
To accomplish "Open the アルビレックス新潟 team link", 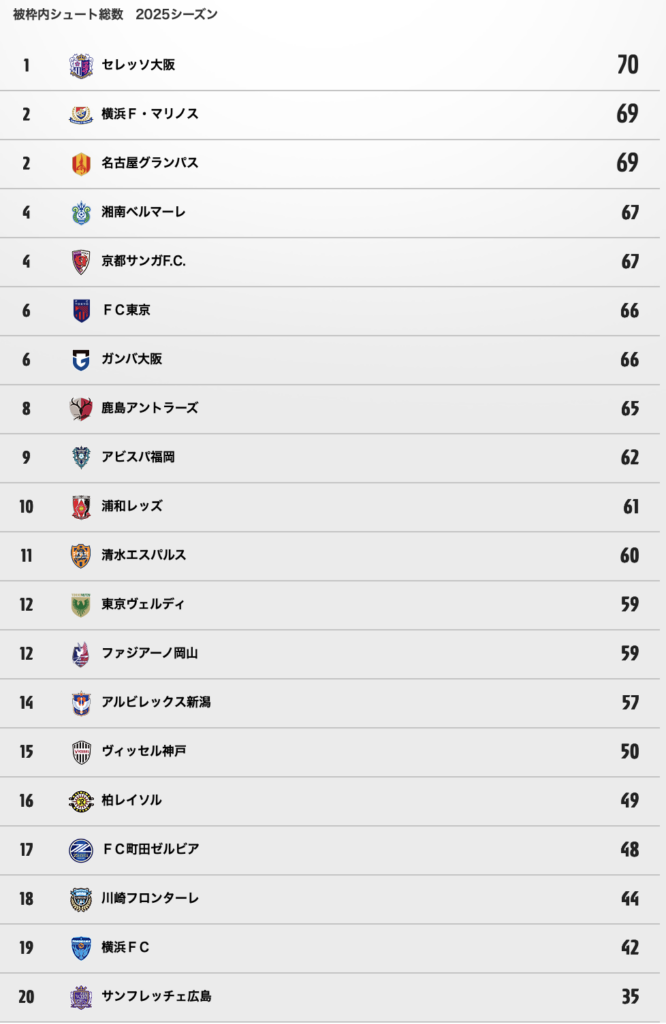I will click(156, 702).
